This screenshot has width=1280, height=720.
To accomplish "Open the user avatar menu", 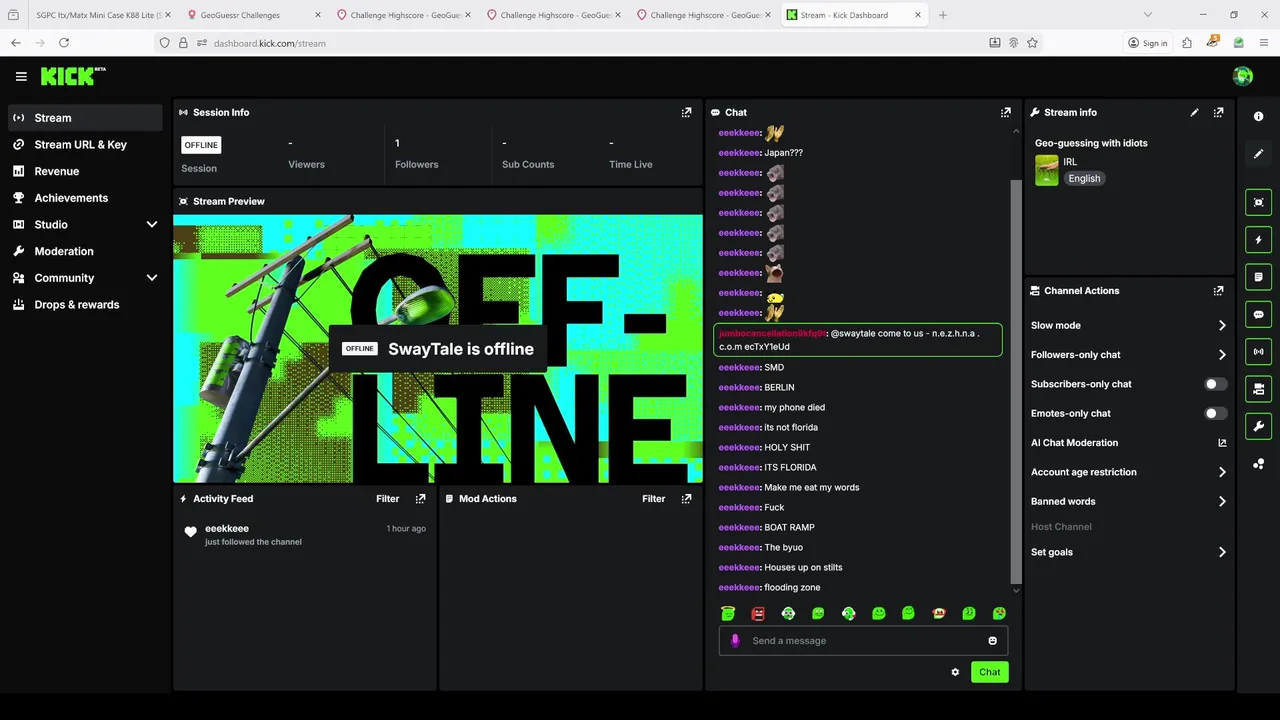I will 1243,76.
